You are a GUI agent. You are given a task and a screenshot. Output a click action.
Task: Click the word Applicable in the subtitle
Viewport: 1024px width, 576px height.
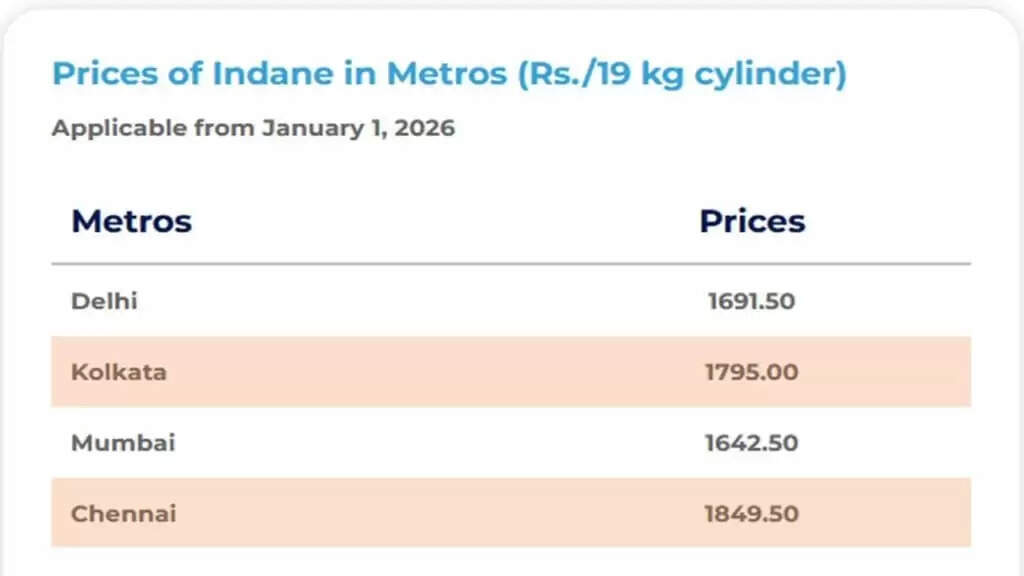pos(119,128)
